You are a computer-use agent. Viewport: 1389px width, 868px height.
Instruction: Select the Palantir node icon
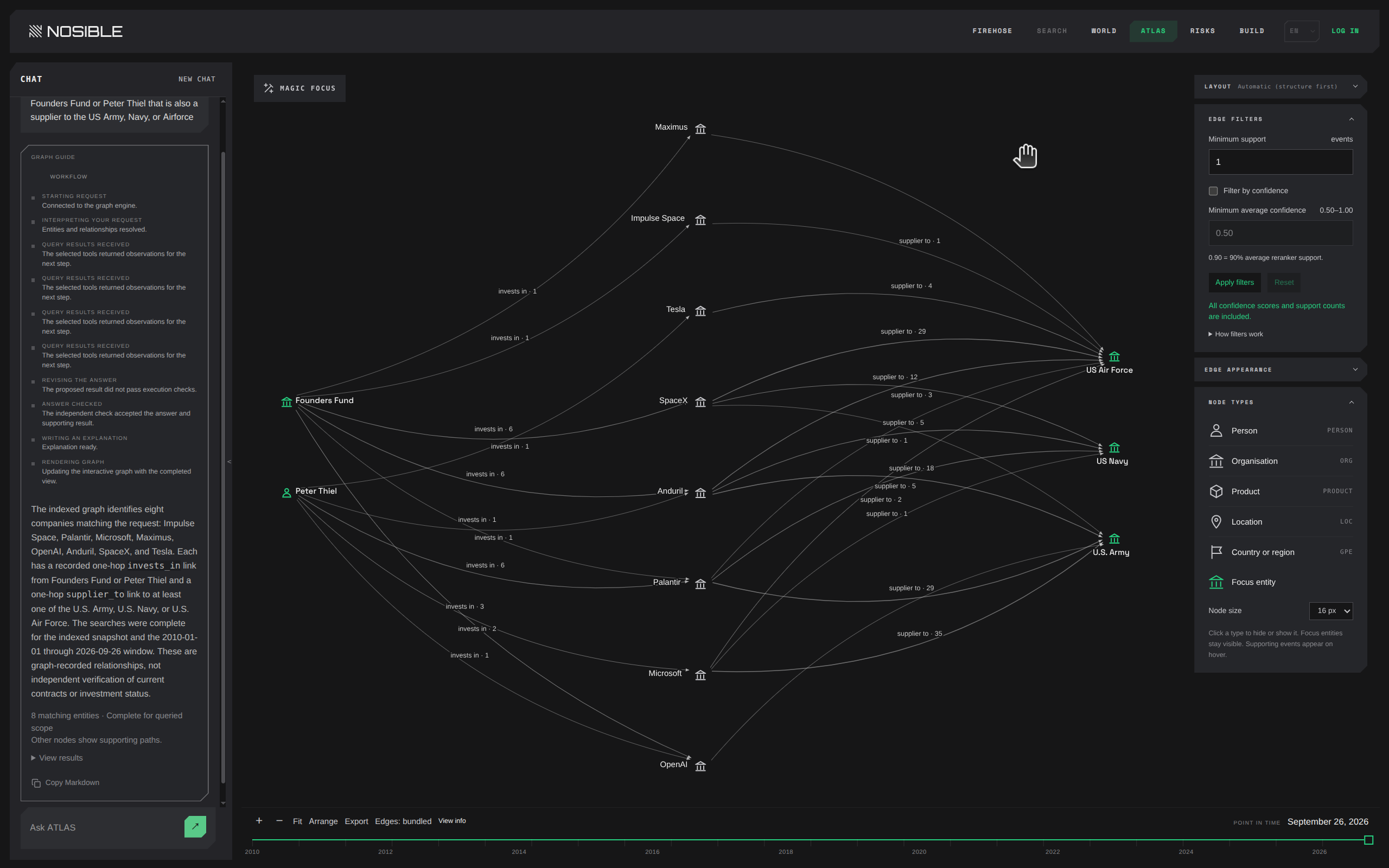[x=700, y=584]
